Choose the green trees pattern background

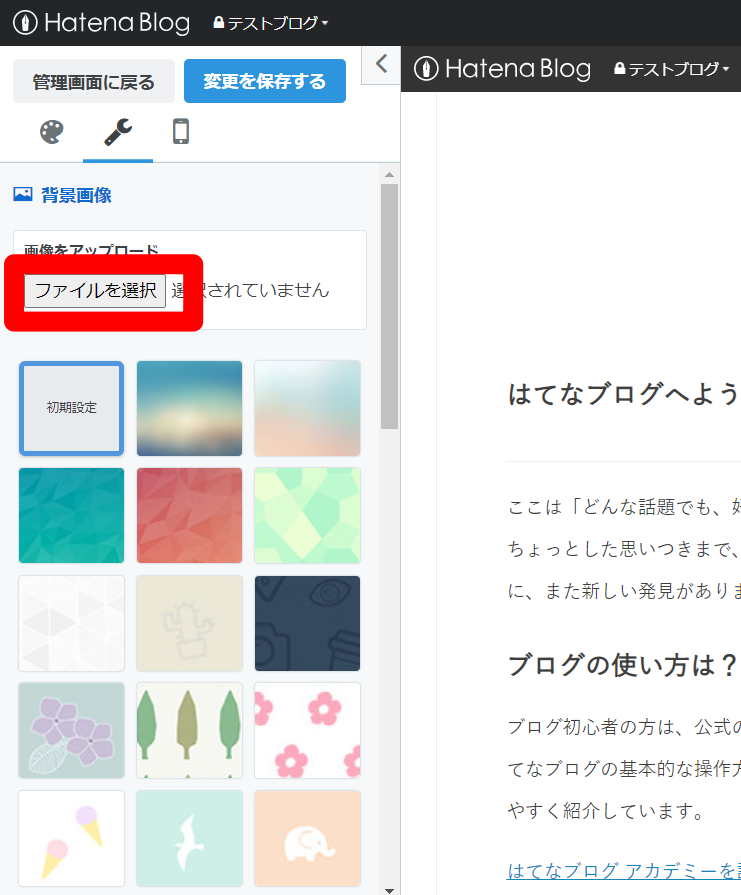(190, 731)
